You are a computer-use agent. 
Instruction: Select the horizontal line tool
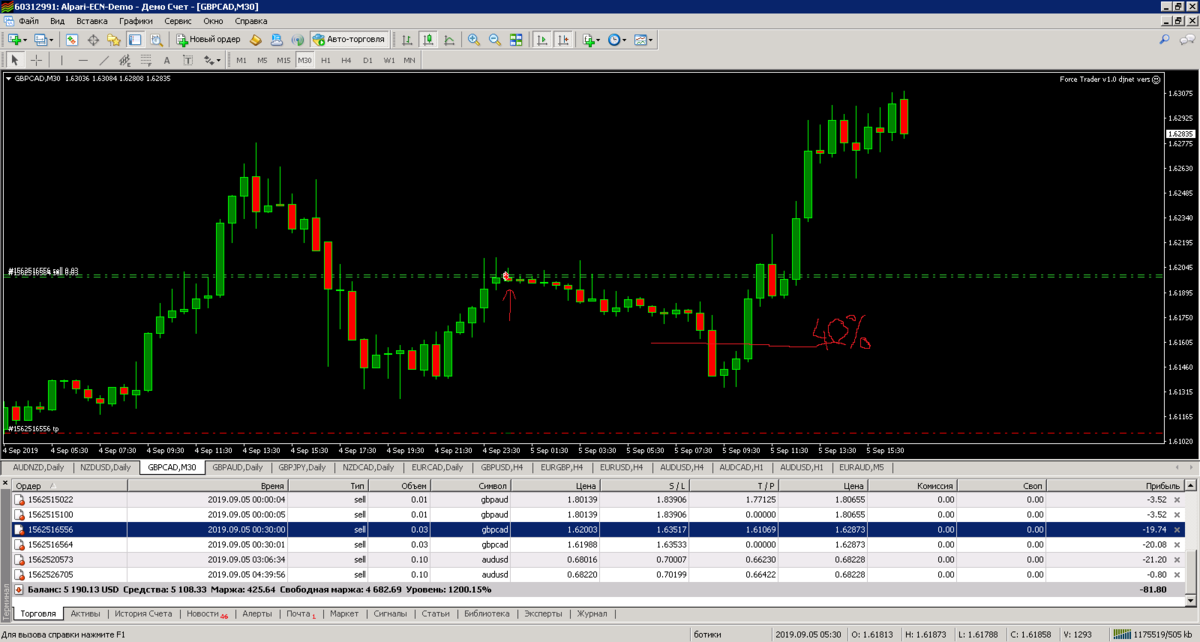[83, 60]
